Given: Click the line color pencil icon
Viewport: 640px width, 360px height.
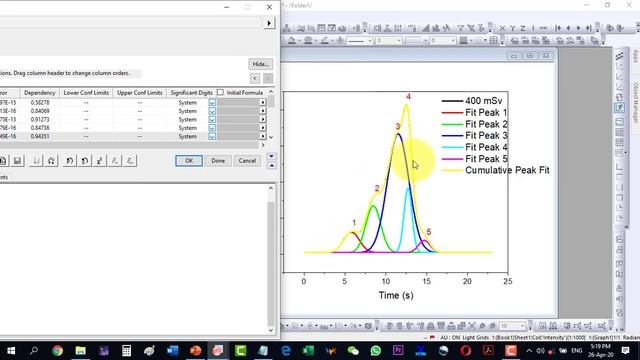Looking at the screenshot, I should (325, 41).
